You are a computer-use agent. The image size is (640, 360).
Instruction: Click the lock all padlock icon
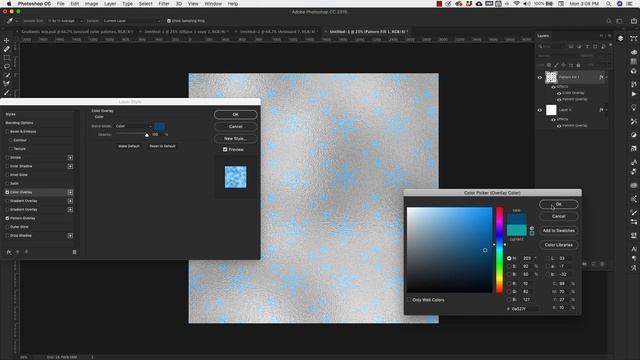(x=578, y=65)
